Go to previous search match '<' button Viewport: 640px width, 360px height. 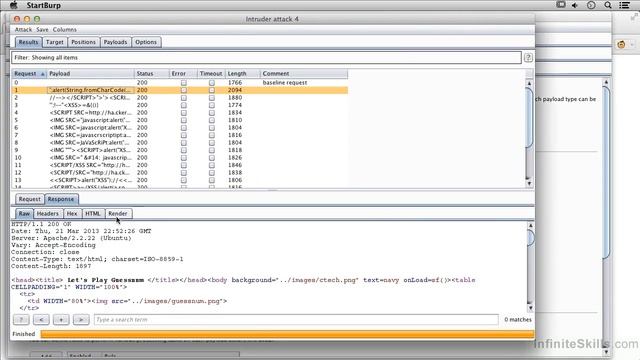(41, 320)
